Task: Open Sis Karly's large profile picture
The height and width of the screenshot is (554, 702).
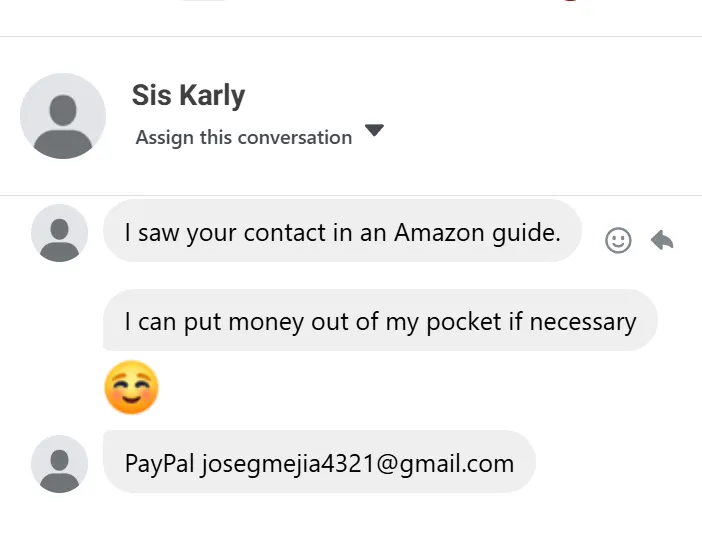Action: pyautogui.click(x=63, y=116)
